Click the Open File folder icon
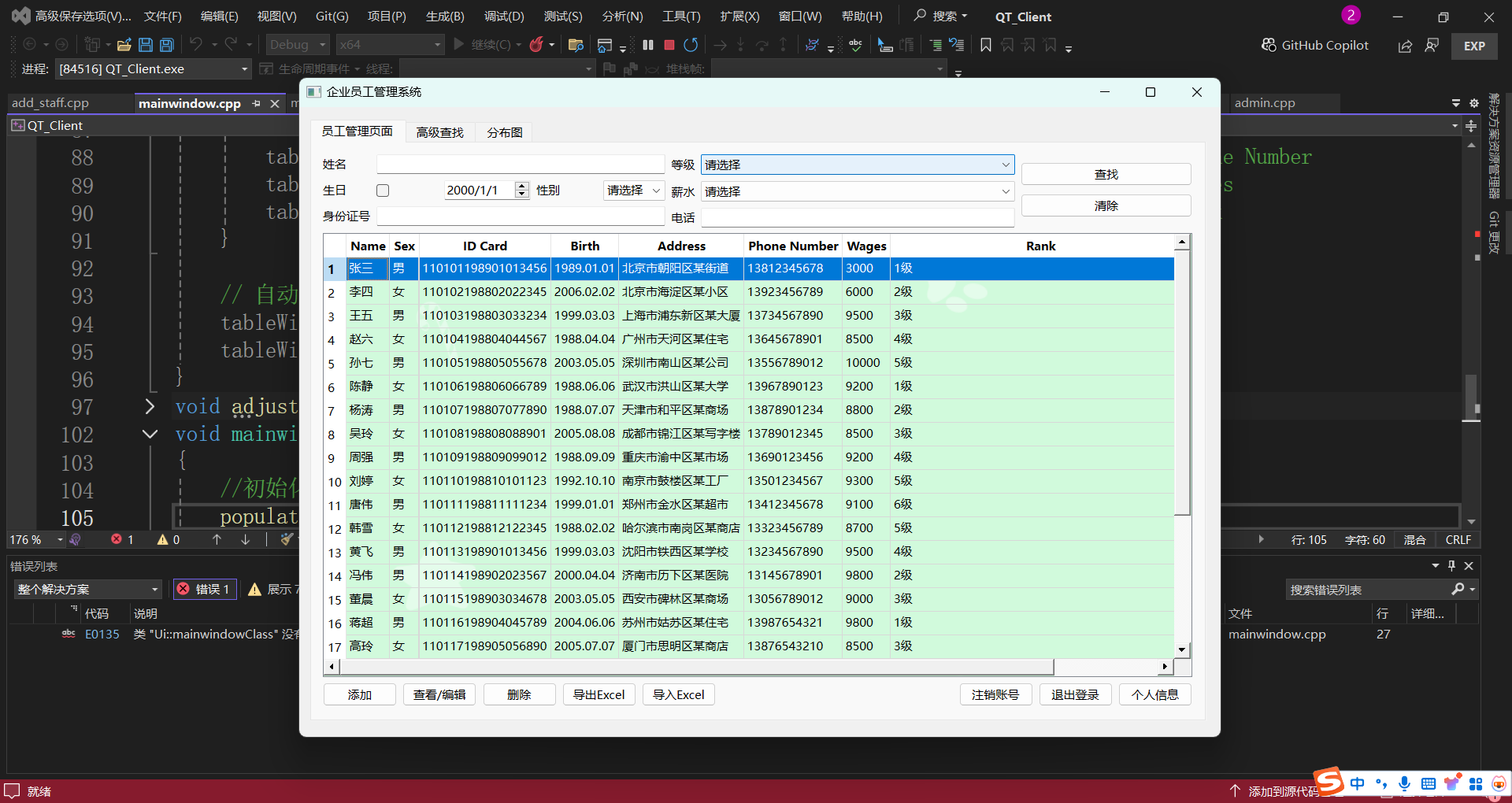Viewport: 1512px width, 803px height. click(x=124, y=45)
